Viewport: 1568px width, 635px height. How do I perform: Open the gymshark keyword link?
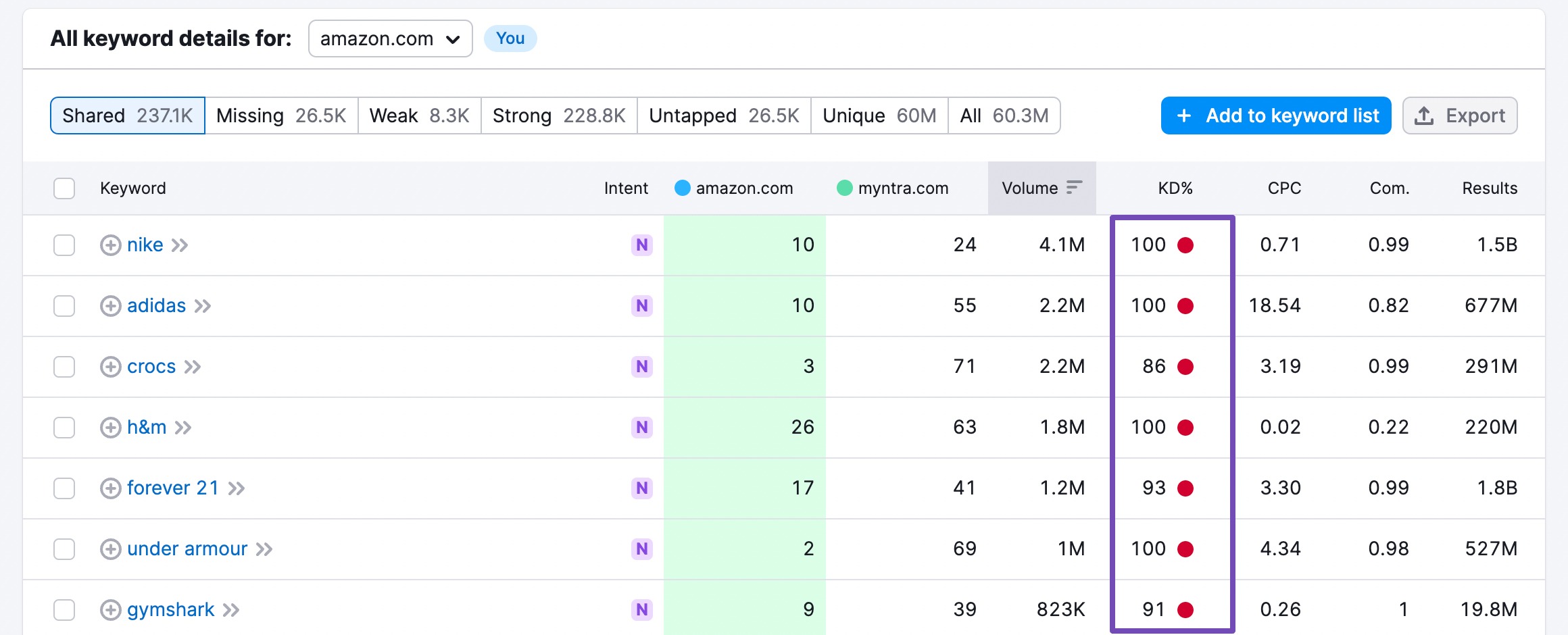170,610
